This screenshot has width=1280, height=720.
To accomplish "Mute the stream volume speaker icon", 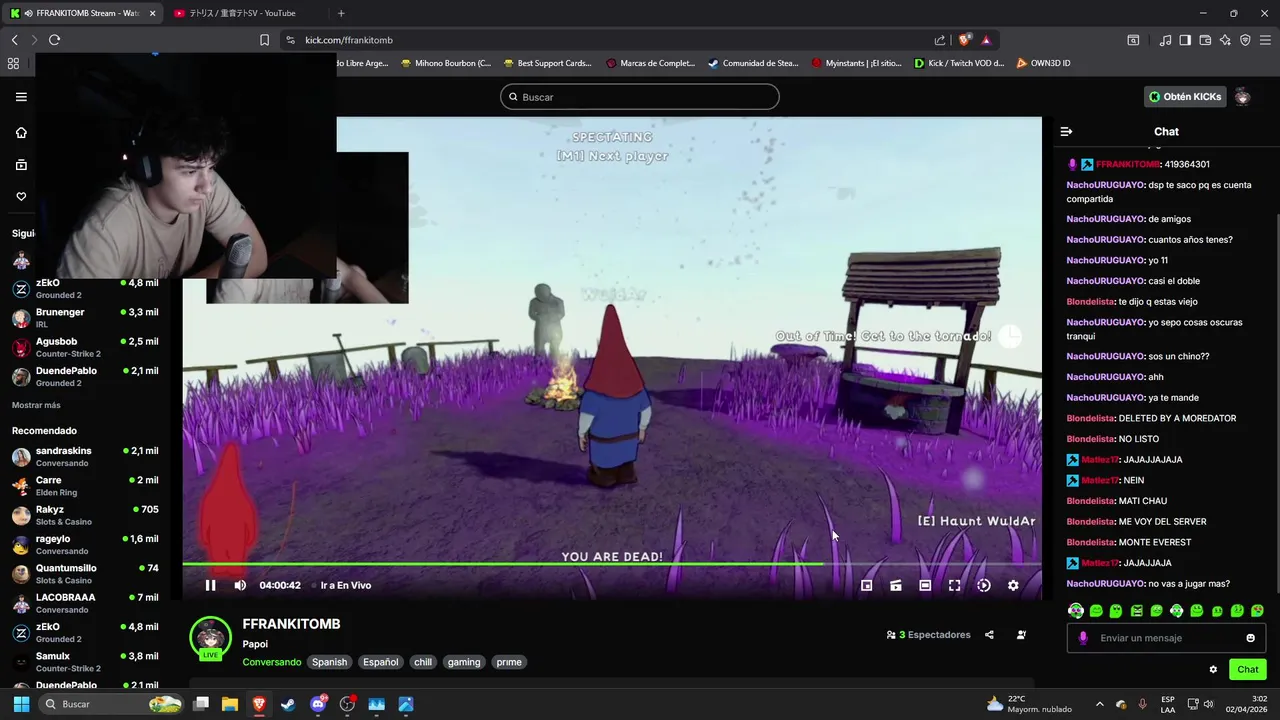I will pos(240,585).
